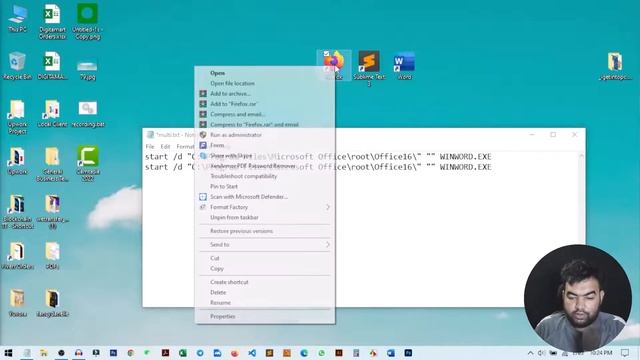Maximize the Notepad window
Image resolution: width=640 pixels, height=360 pixels.
tap(553, 135)
